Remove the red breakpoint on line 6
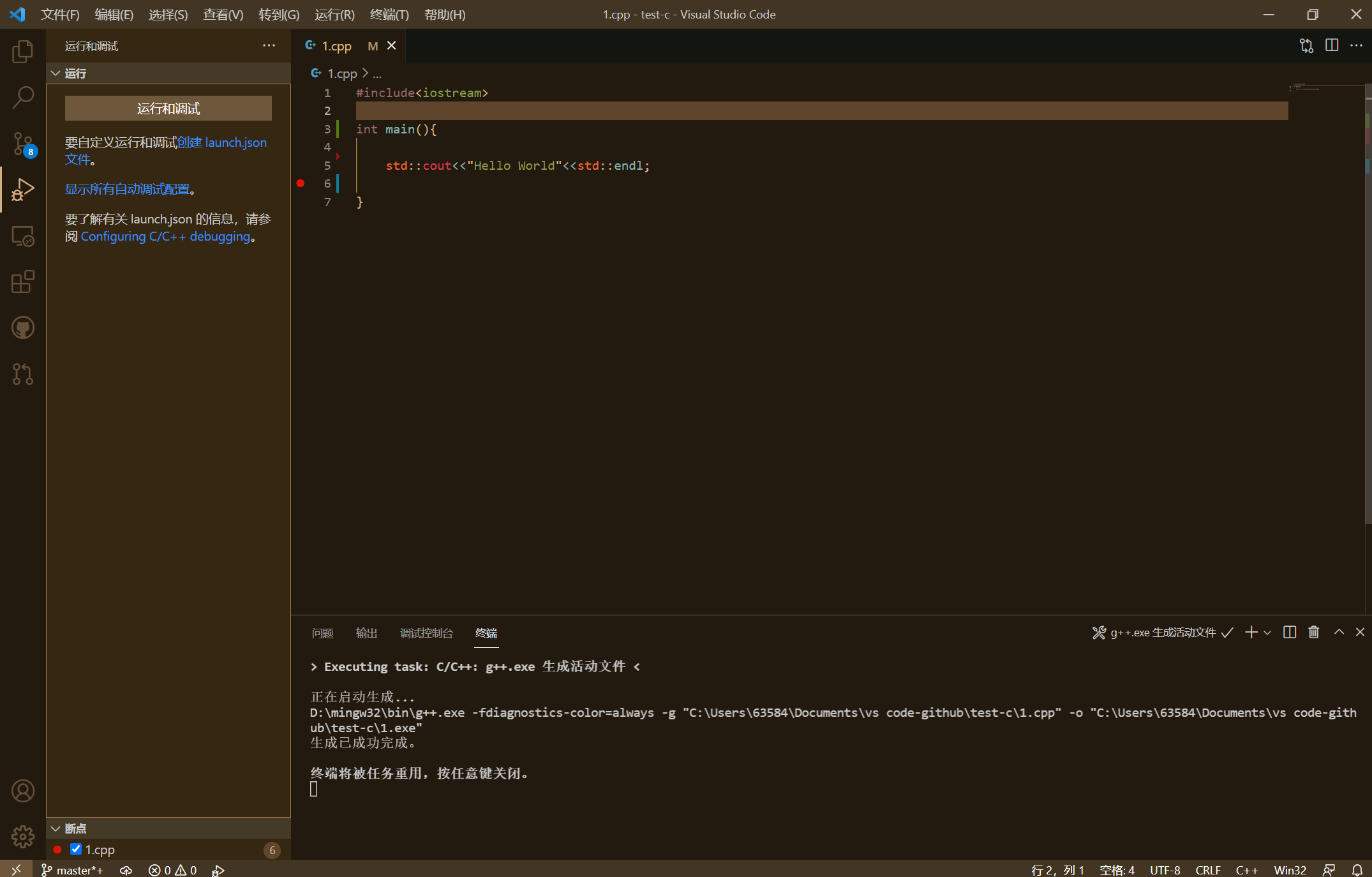Image resolution: width=1372 pixels, height=877 pixels. (301, 184)
